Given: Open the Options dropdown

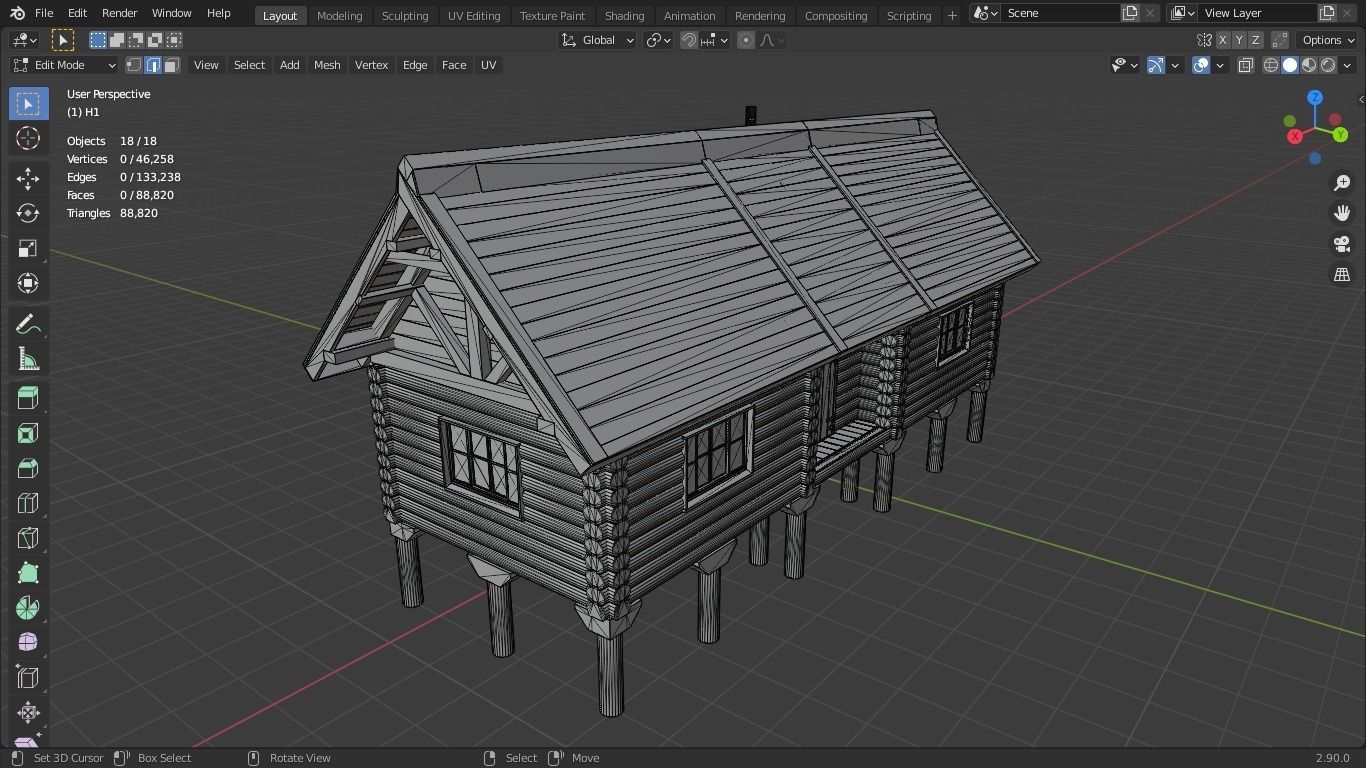Looking at the screenshot, I should pyautogui.click(x=1327, y=40).
